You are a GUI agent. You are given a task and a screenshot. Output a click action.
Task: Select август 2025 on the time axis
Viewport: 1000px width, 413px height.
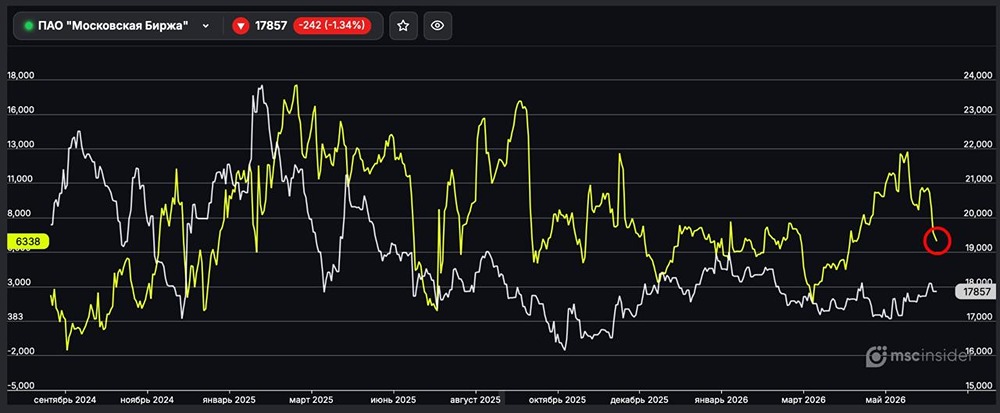[476, 400]
